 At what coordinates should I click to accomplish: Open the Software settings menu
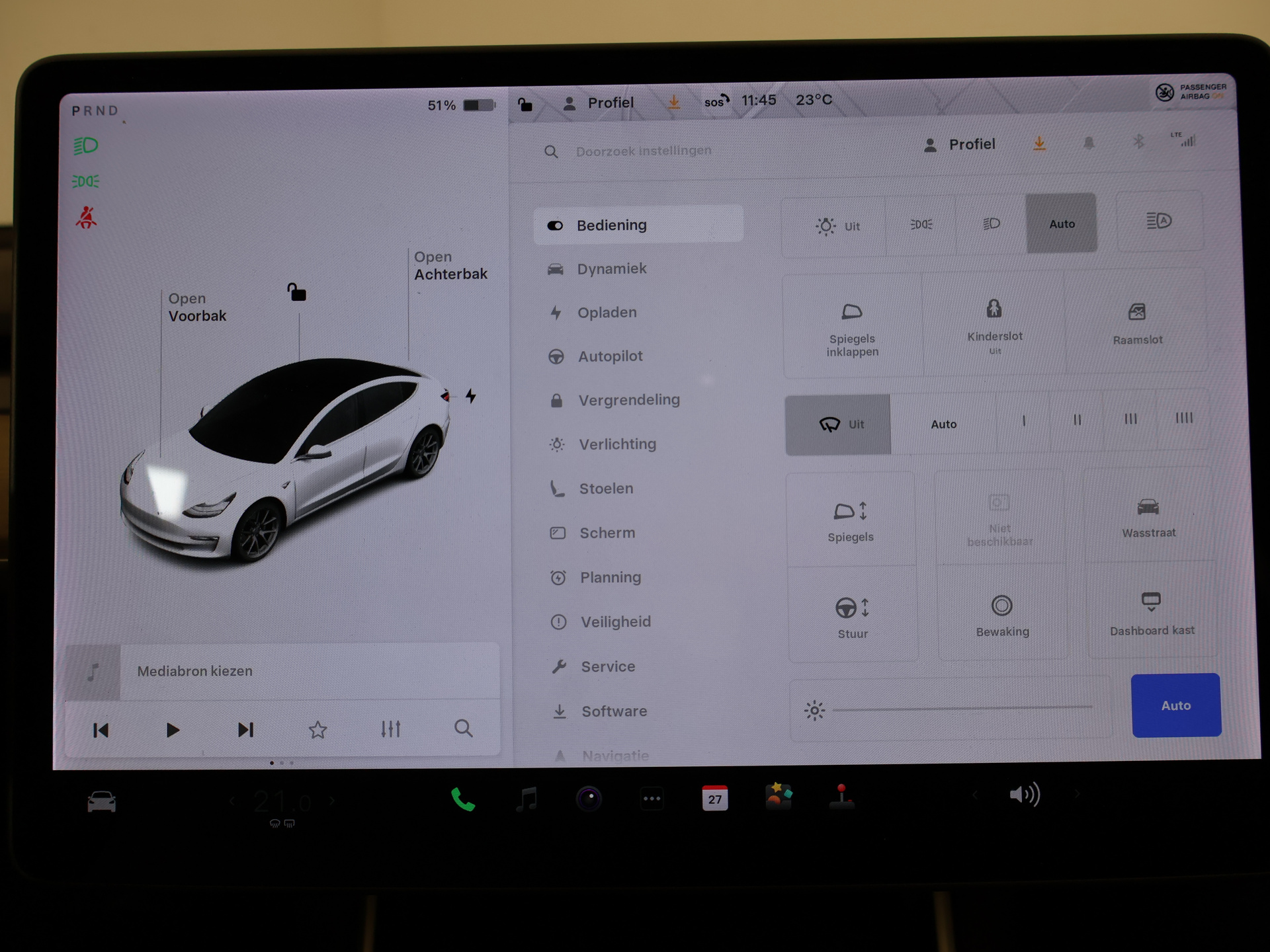pyautogui.click(x=600, y=711)
